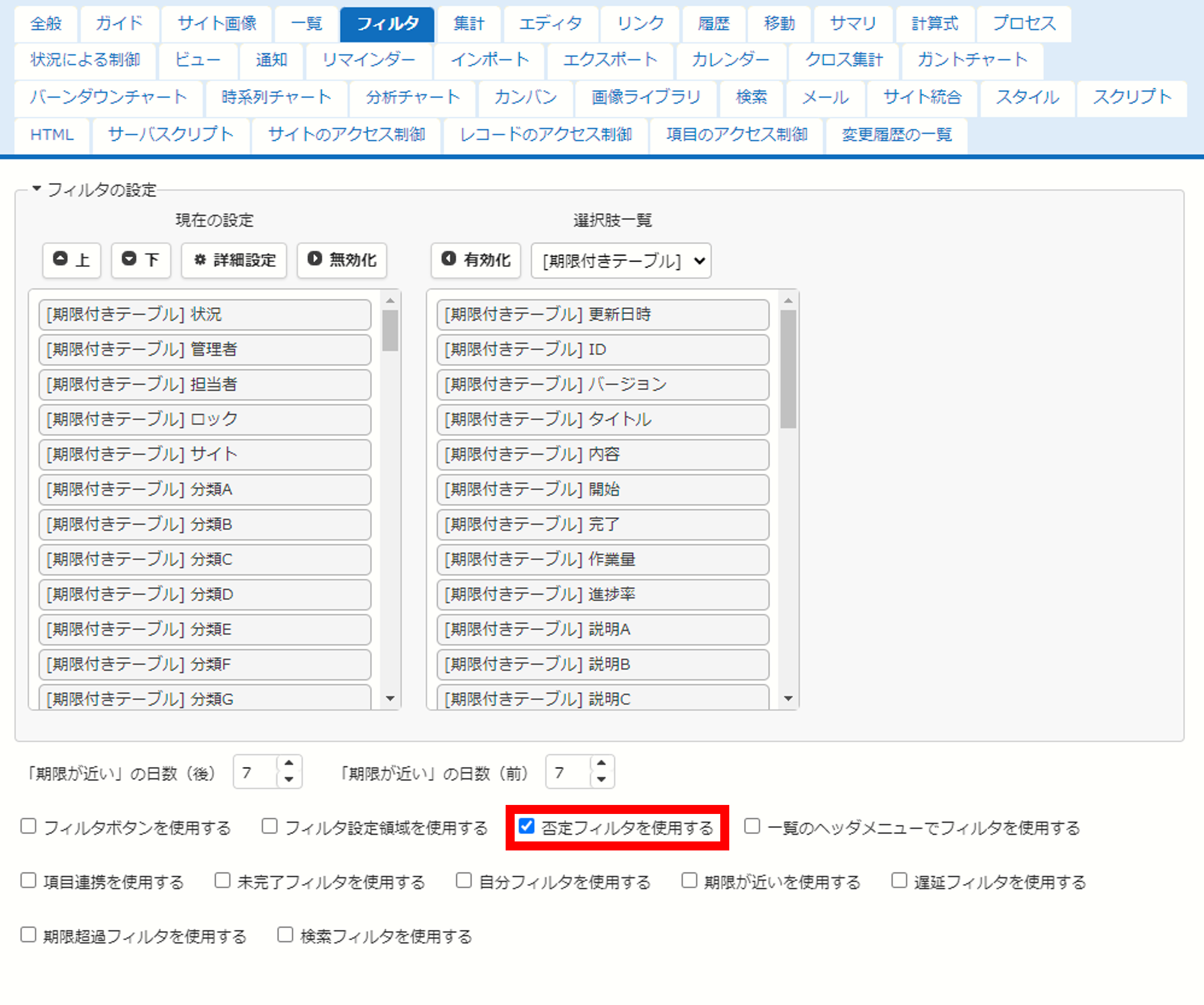
Task: Select [期限付きテーブル] 更新日時 in options list
Action: (x=603, y=315)
